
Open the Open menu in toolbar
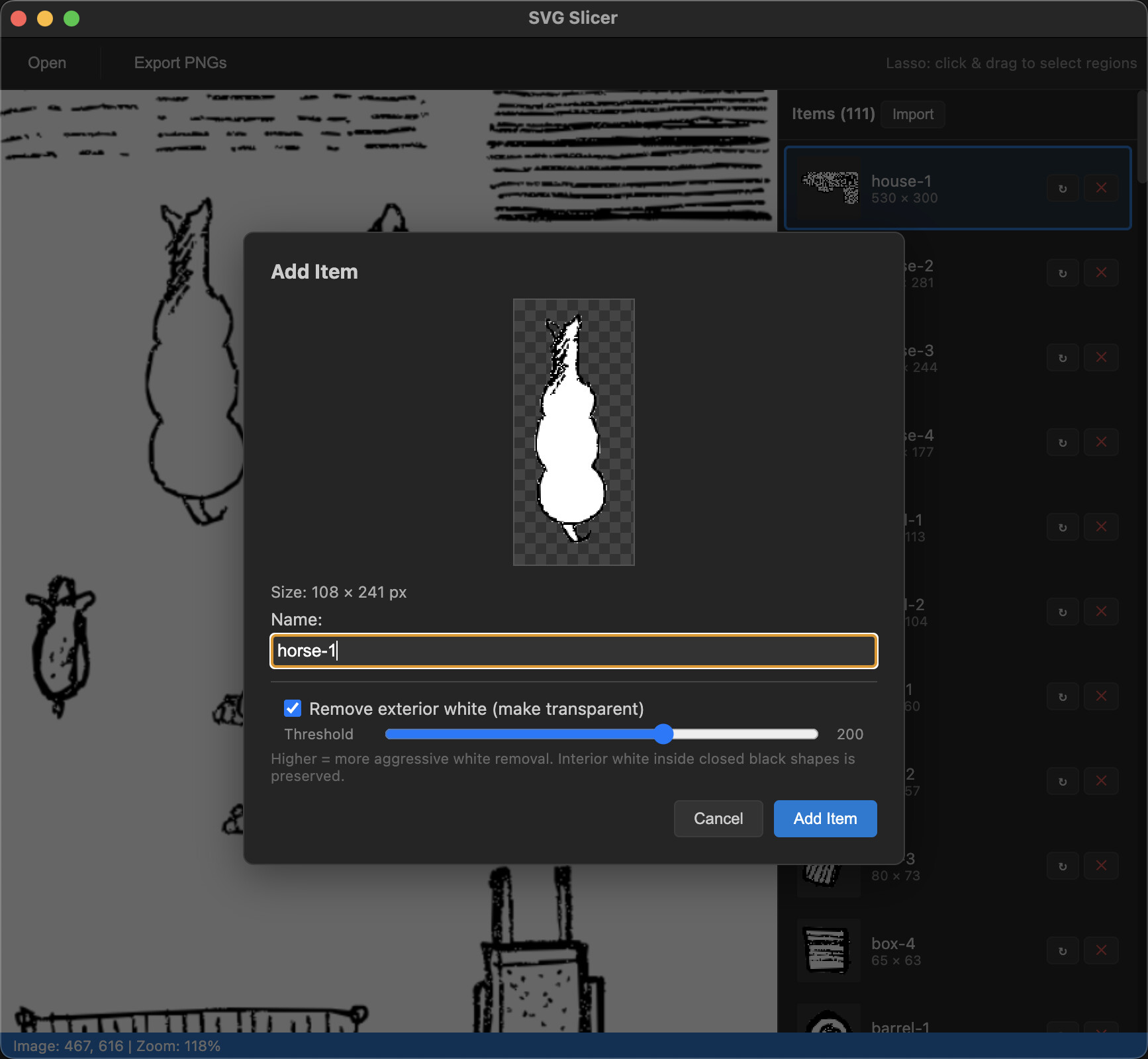(x=47, y=63)
